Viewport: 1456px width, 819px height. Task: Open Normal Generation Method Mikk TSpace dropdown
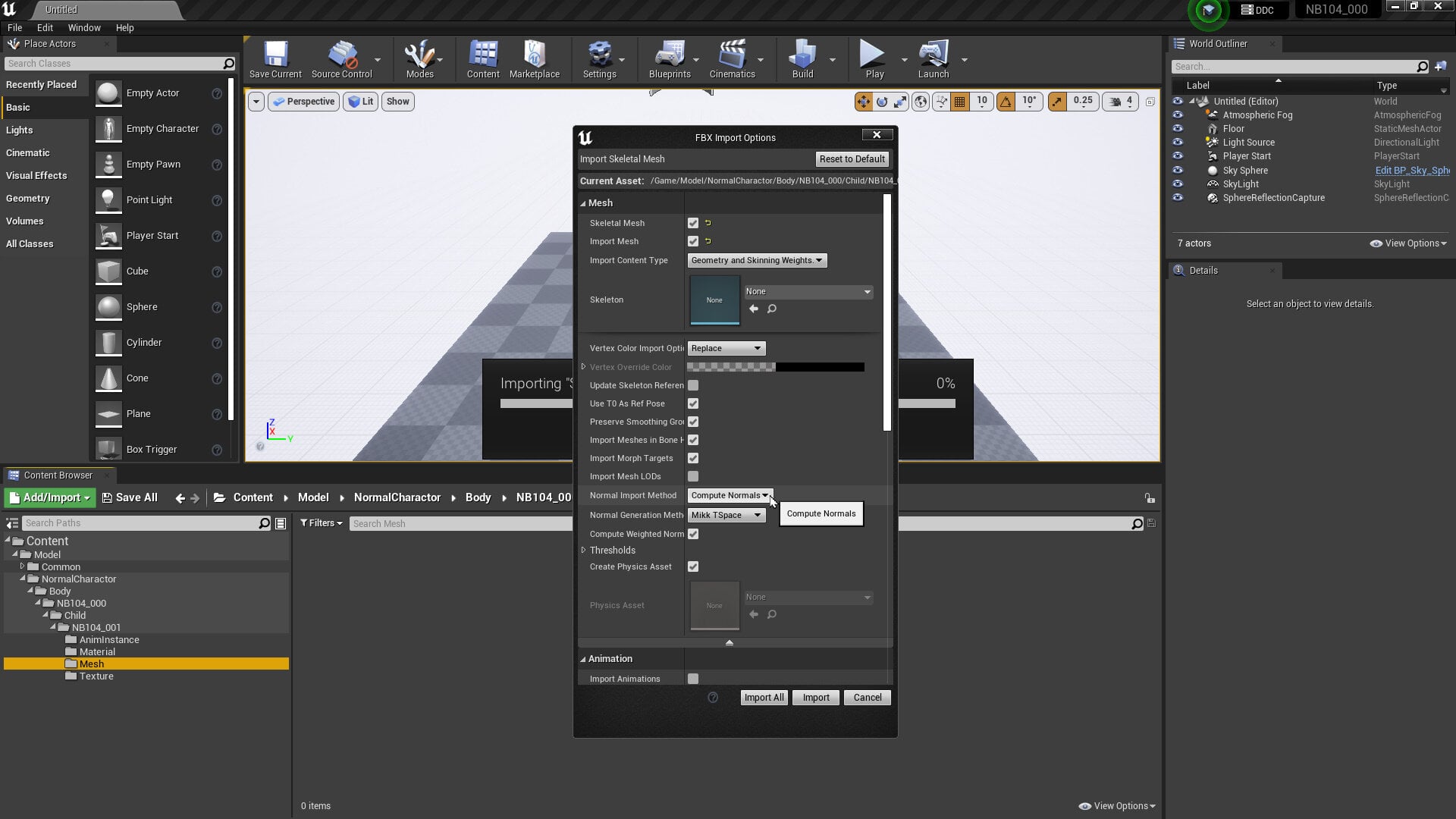[x=726, y=515]
